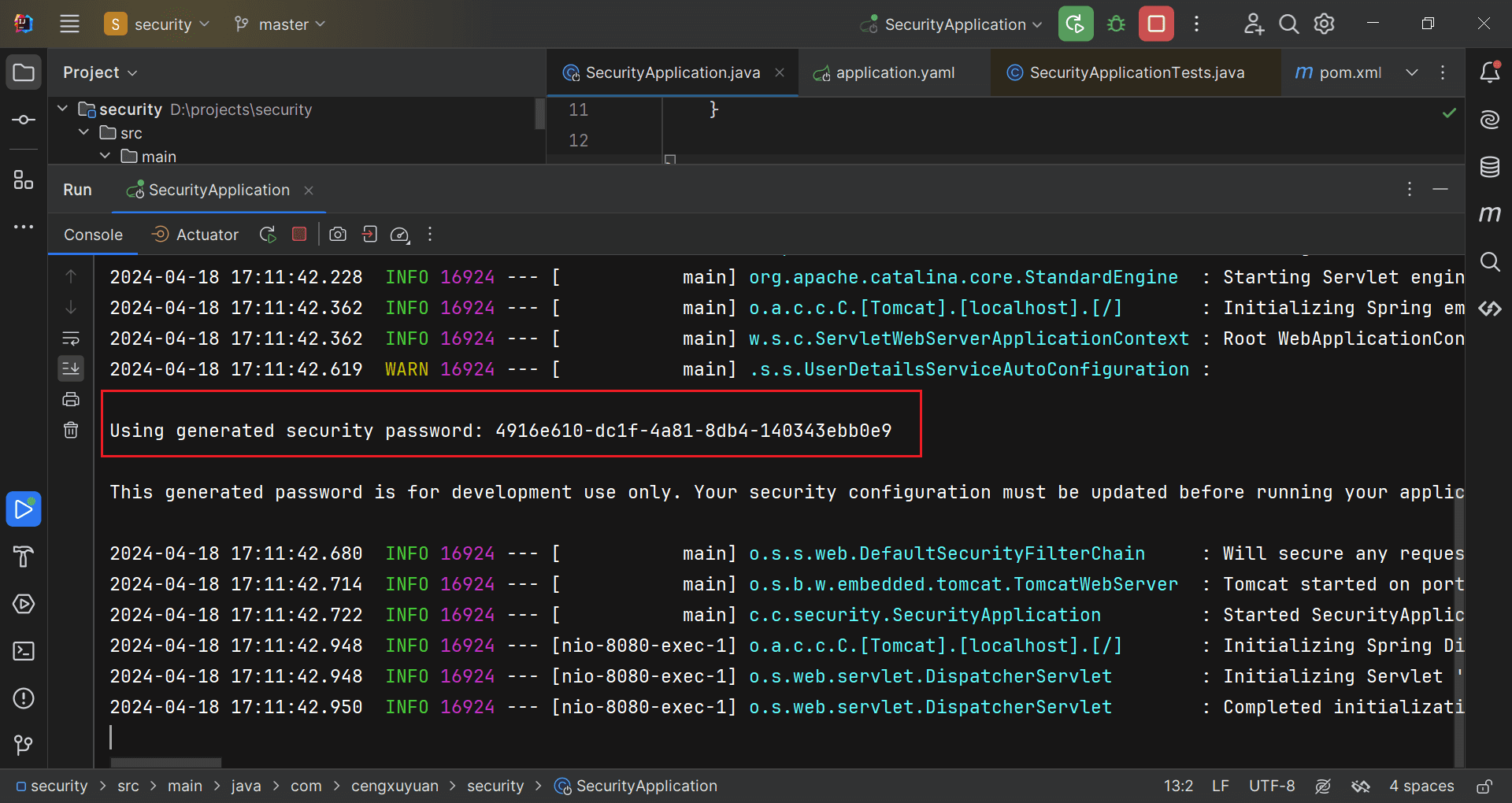This screenshot has width=1512, height=803.
Task: Open the Problems tool window
Action: coord(24,698)
